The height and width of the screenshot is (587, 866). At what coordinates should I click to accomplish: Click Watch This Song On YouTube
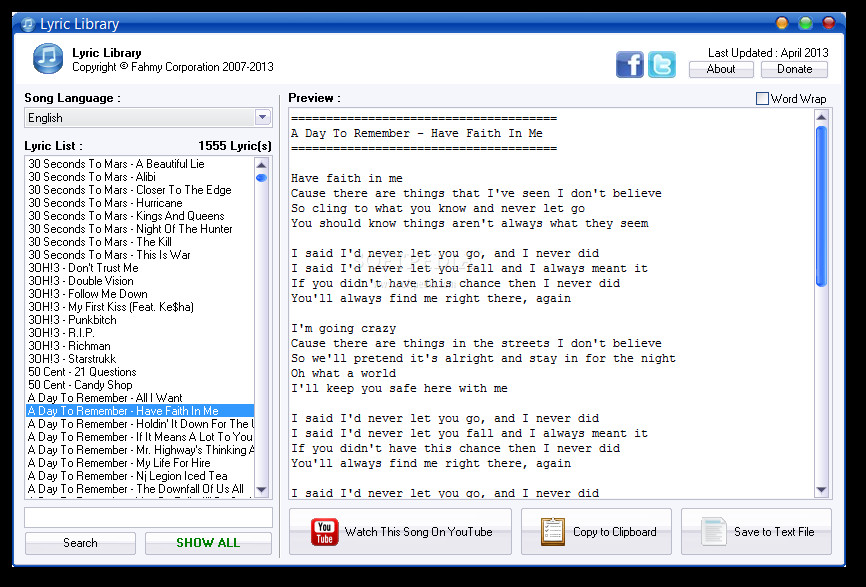[400, 532]
